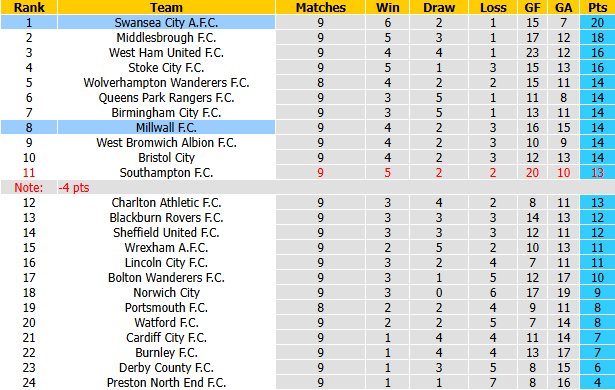Click the Win column header

[x=388, y=7]
